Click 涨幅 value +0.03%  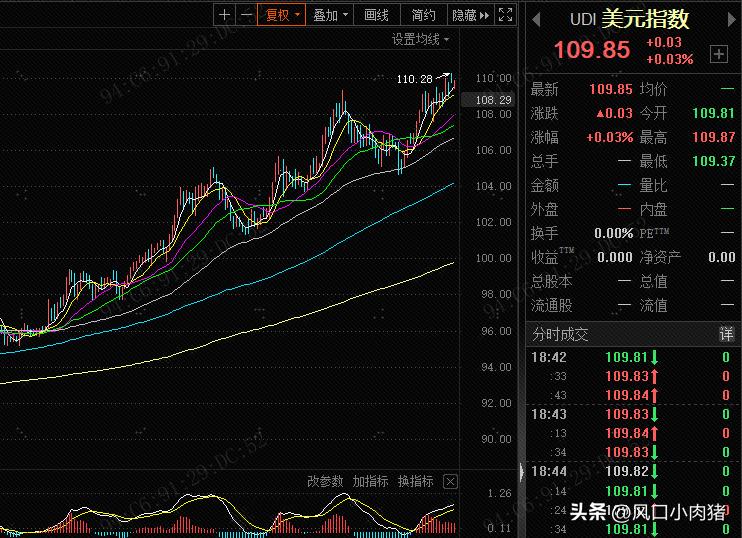point(610,137)
